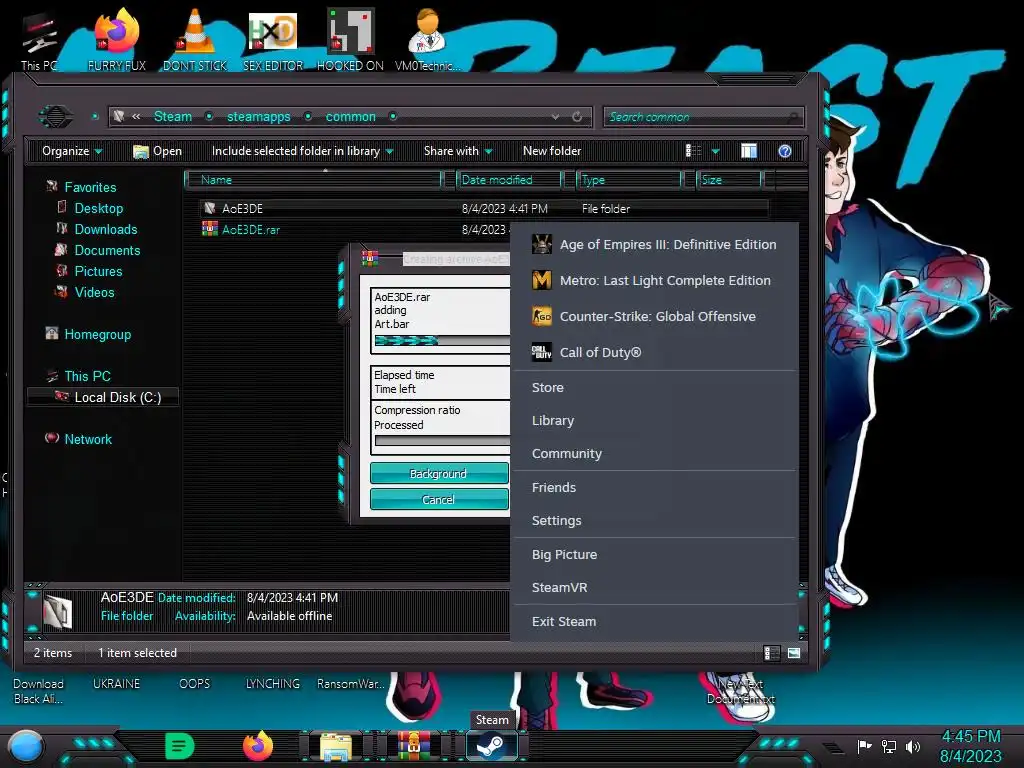The image size is (1024, 768).
Task: Go to the steamapps breadcrumb folder
Action: coord(259,116)
